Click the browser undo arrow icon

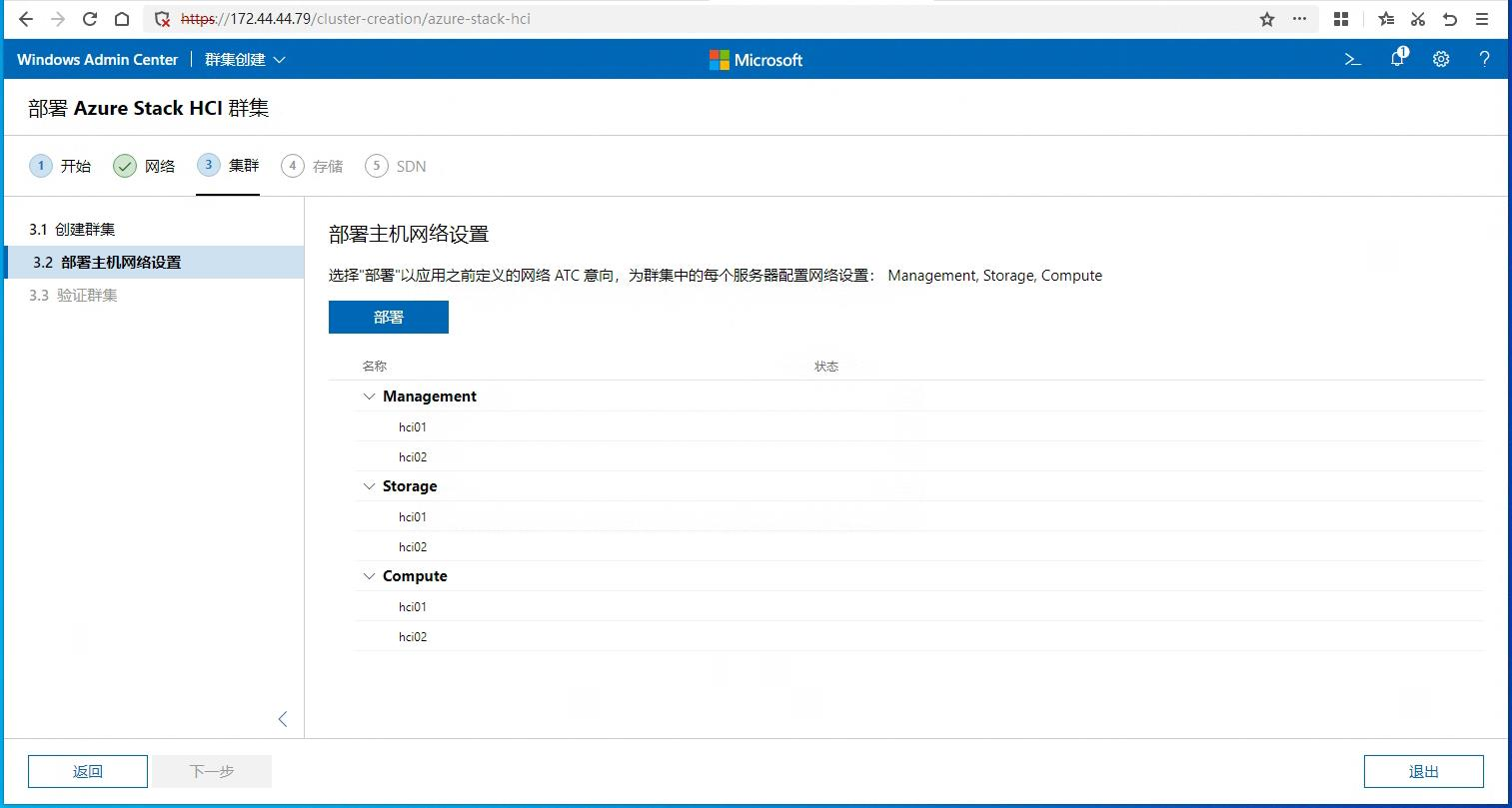pyautogui.click(x=1450, y=19)
